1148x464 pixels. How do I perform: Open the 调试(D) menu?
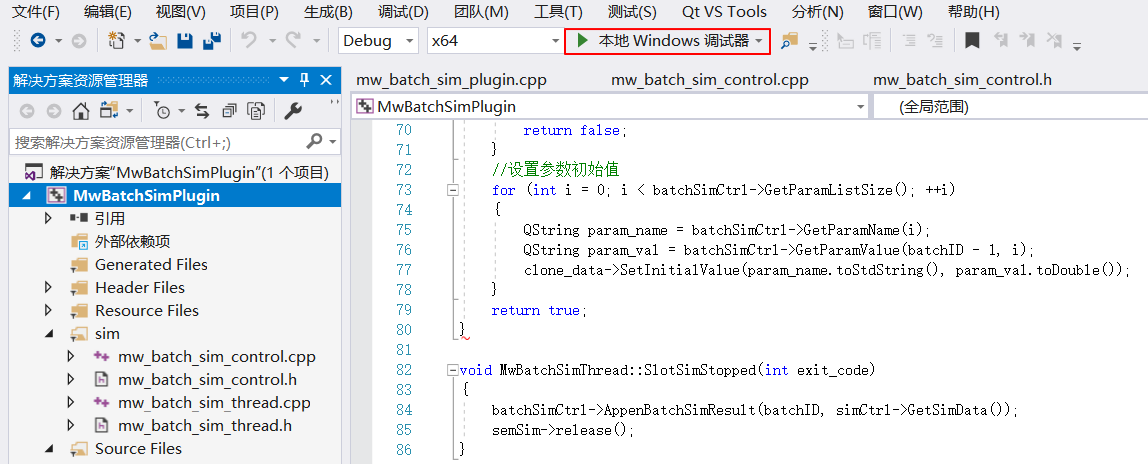click(x=403, y=12)
